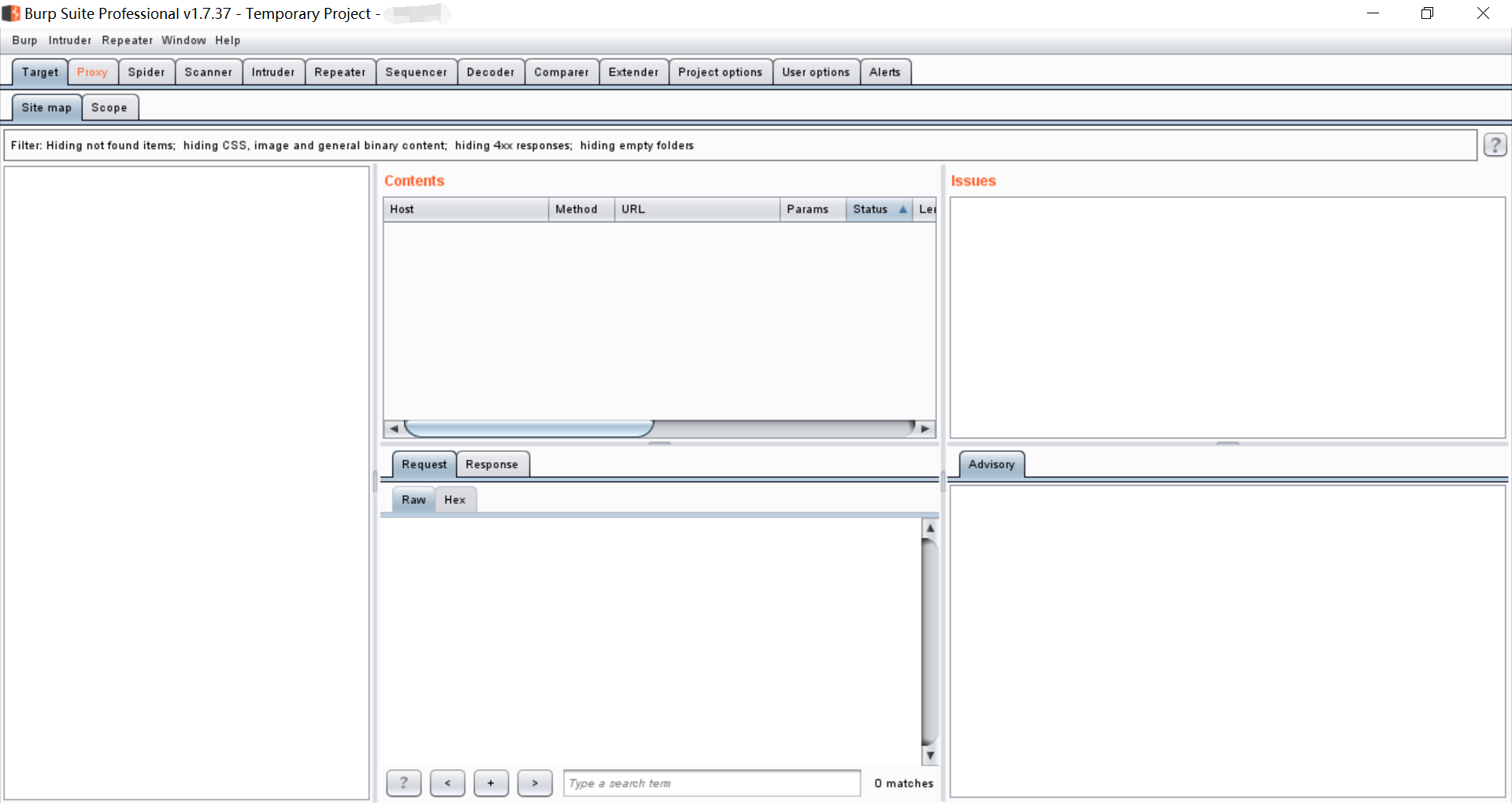Image resolution: width=1512 pixels, height=803 pixels.
Task: Sort Contents by Host column
Action: pyautogui.click(x=465, y=209)
